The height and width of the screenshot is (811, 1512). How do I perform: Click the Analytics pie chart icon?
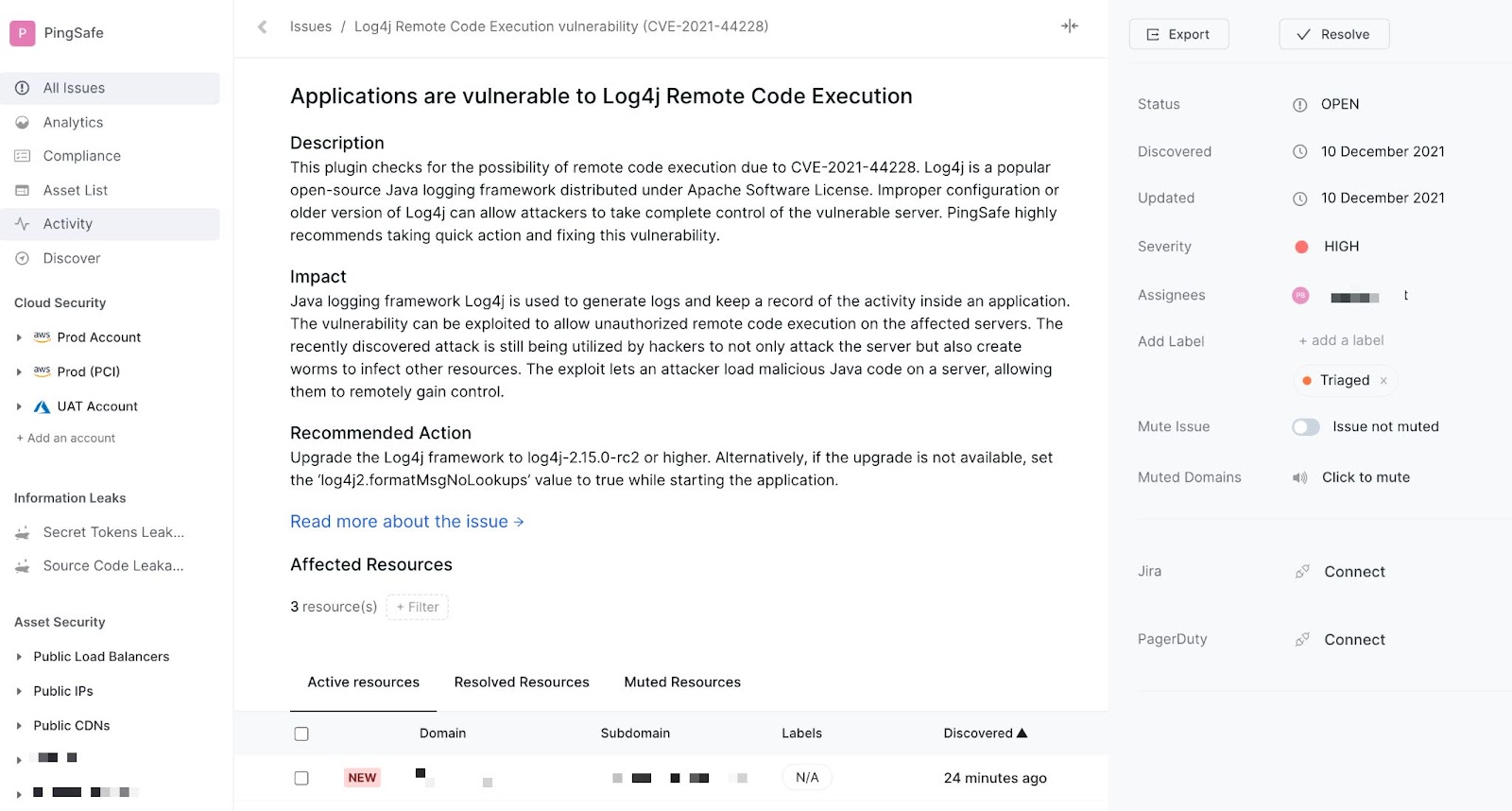pos(23,122)
